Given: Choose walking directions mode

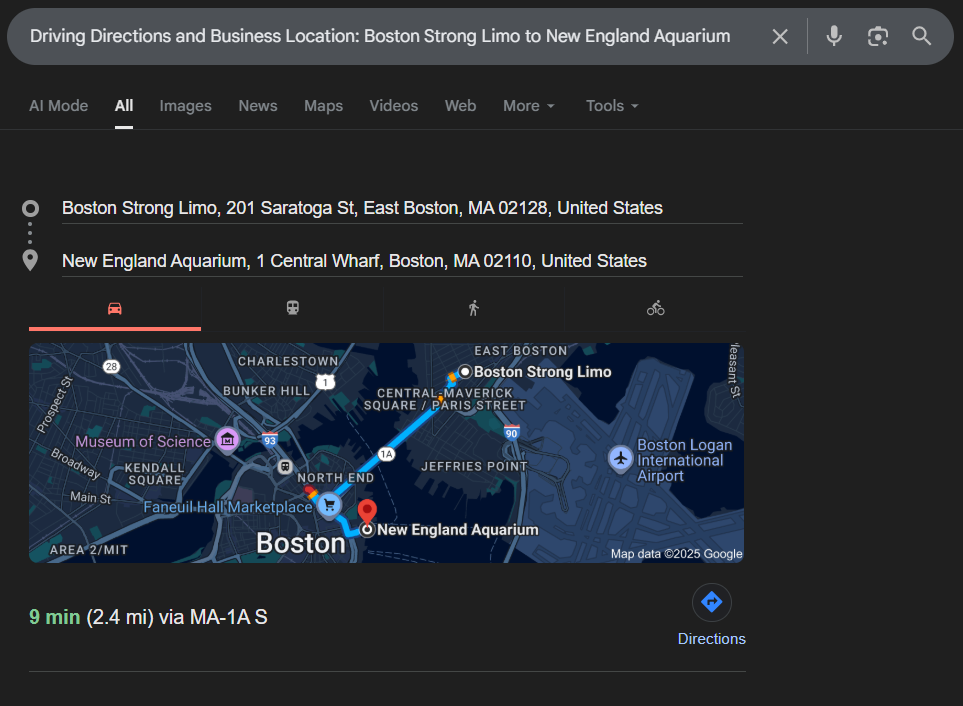Looking at the screenshot, I should click(x=473, y=308).
